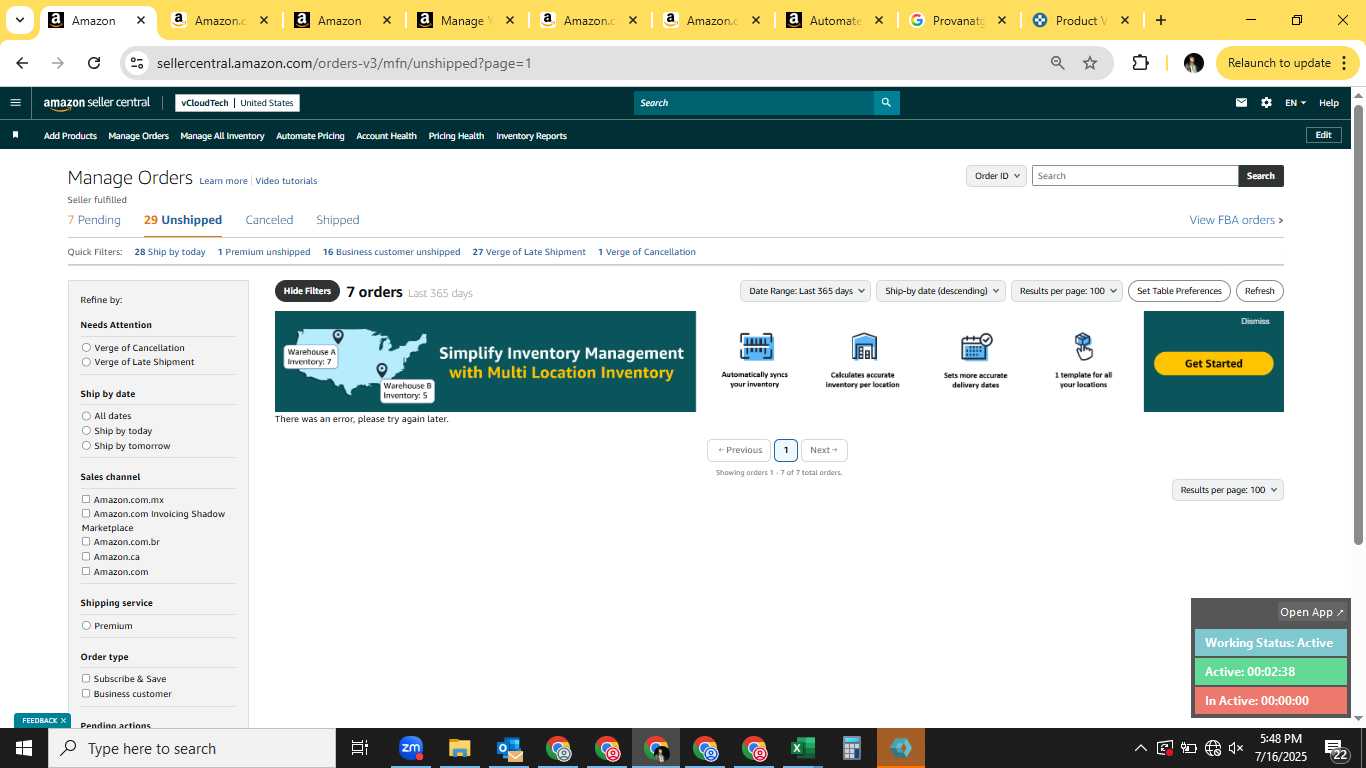Open the Shipped orders tab
The height and width of the screenshot is (768, 1366).
pyautogui.click(x=338, y=220)
